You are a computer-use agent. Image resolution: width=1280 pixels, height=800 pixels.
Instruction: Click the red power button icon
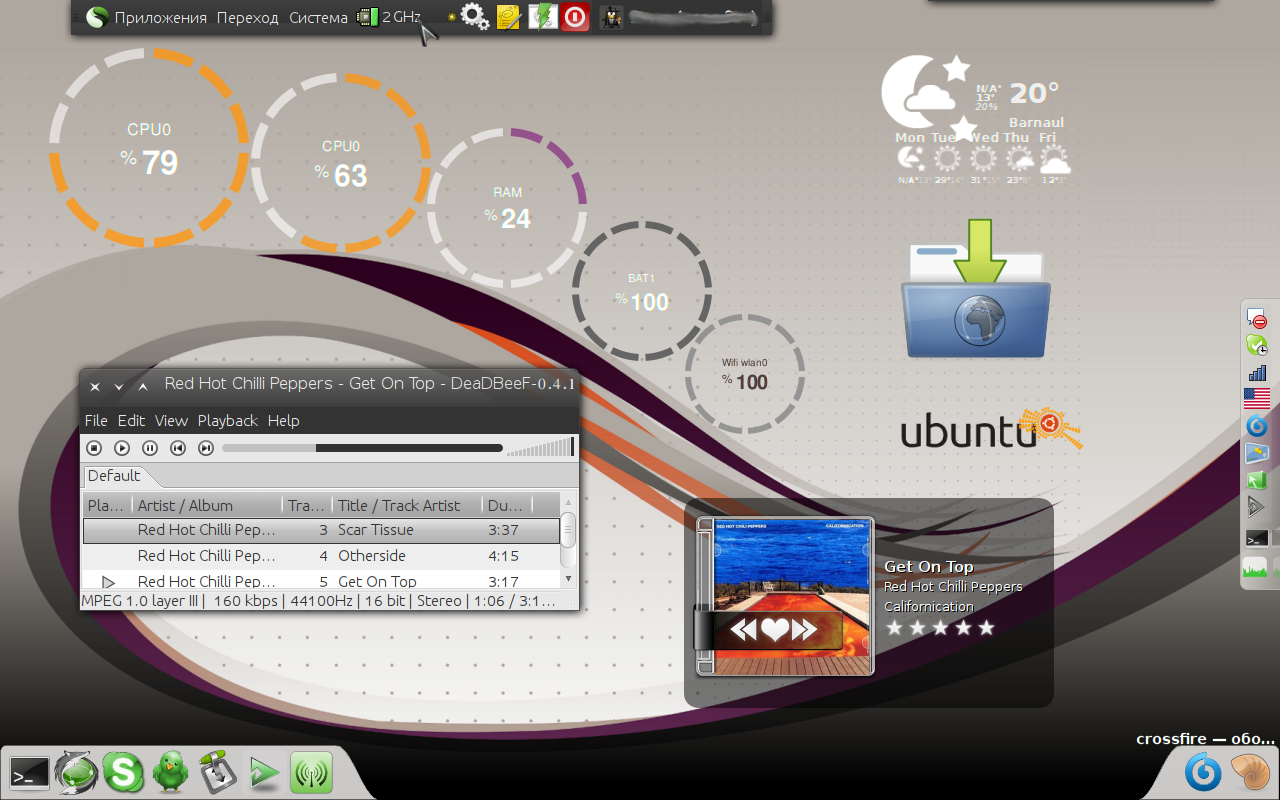tap(575, 17)
